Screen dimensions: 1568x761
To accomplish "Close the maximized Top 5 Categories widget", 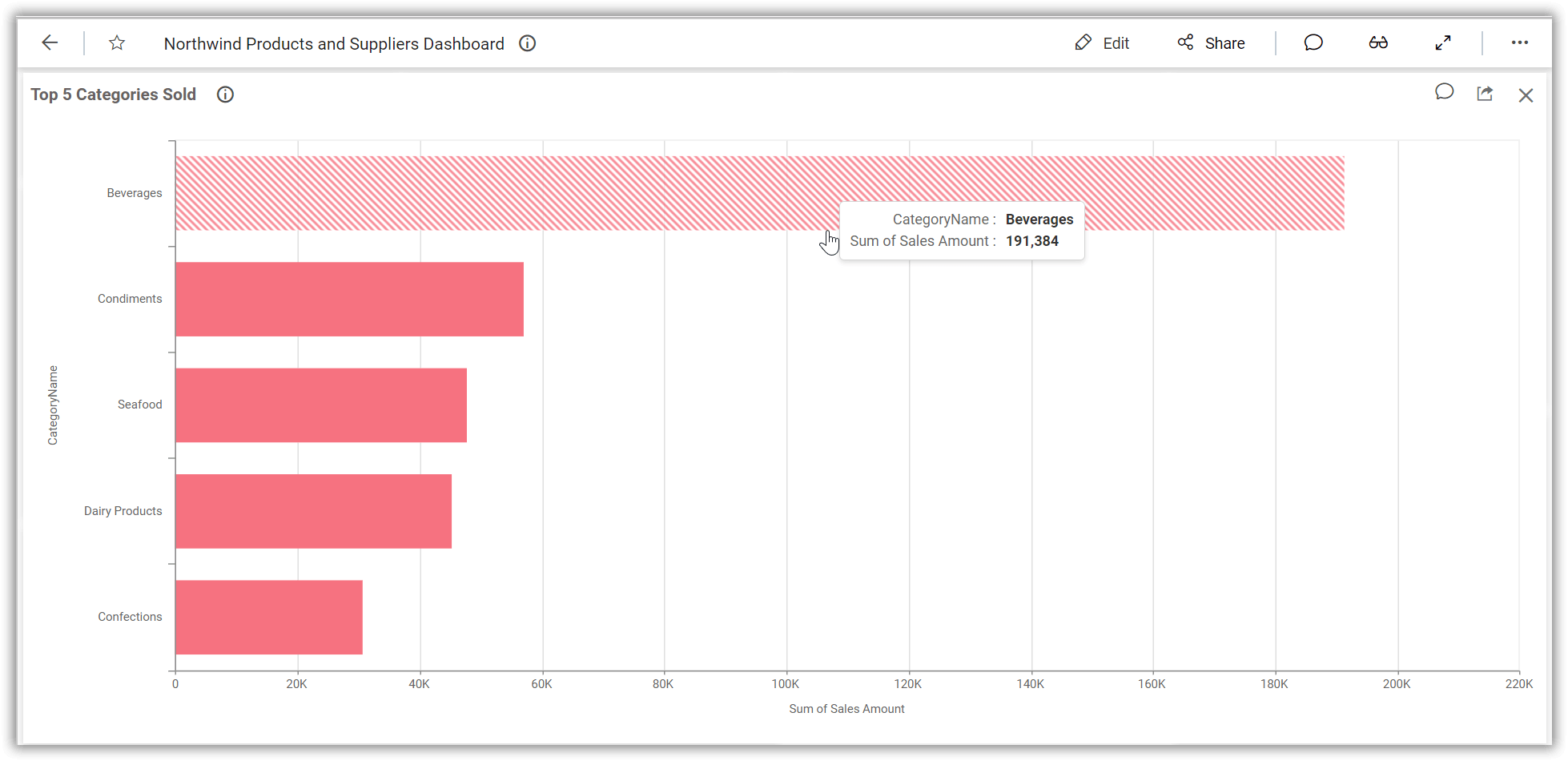I will [x=1526, y=95].
